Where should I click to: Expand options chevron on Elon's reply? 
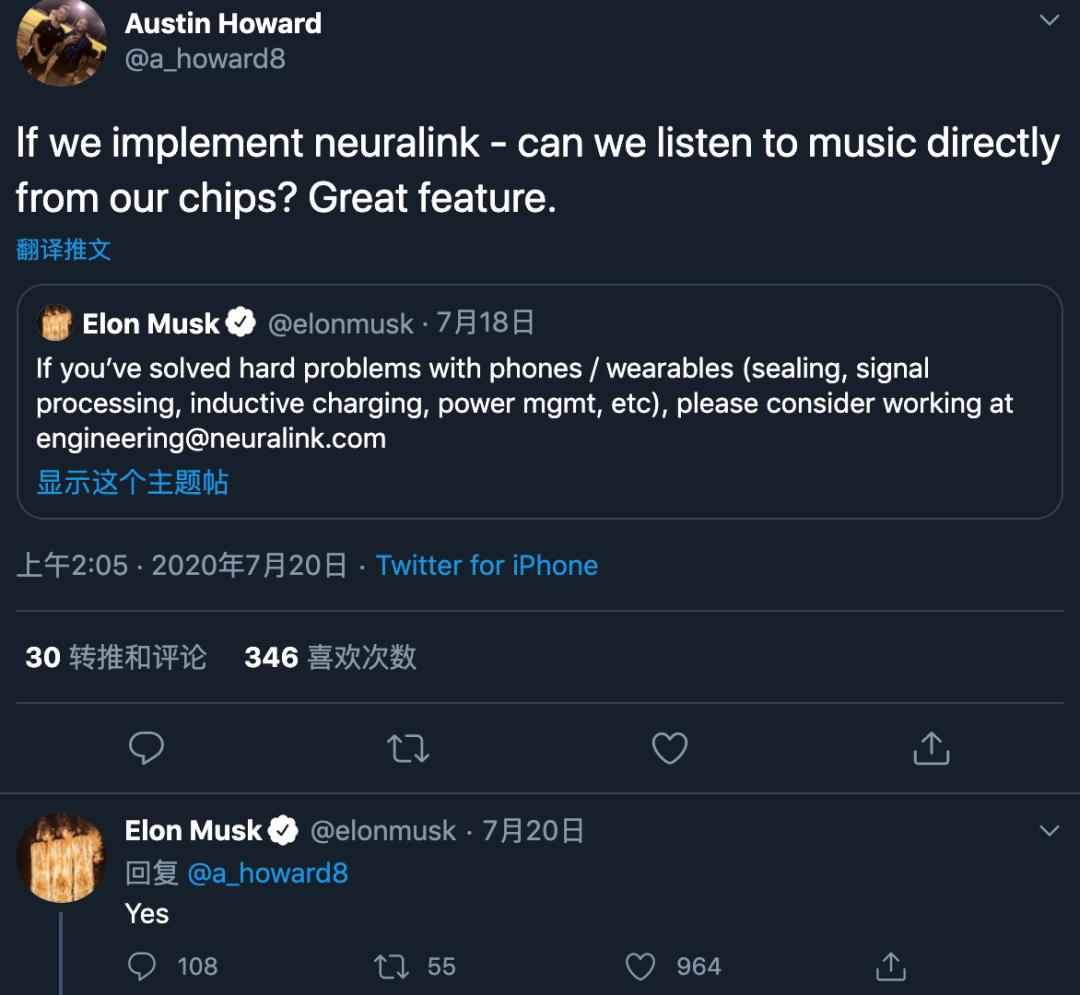click(x=1049, y=831)
